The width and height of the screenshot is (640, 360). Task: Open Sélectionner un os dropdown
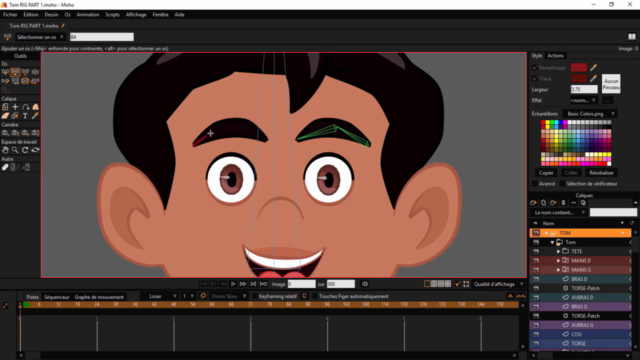pos(40,37)
